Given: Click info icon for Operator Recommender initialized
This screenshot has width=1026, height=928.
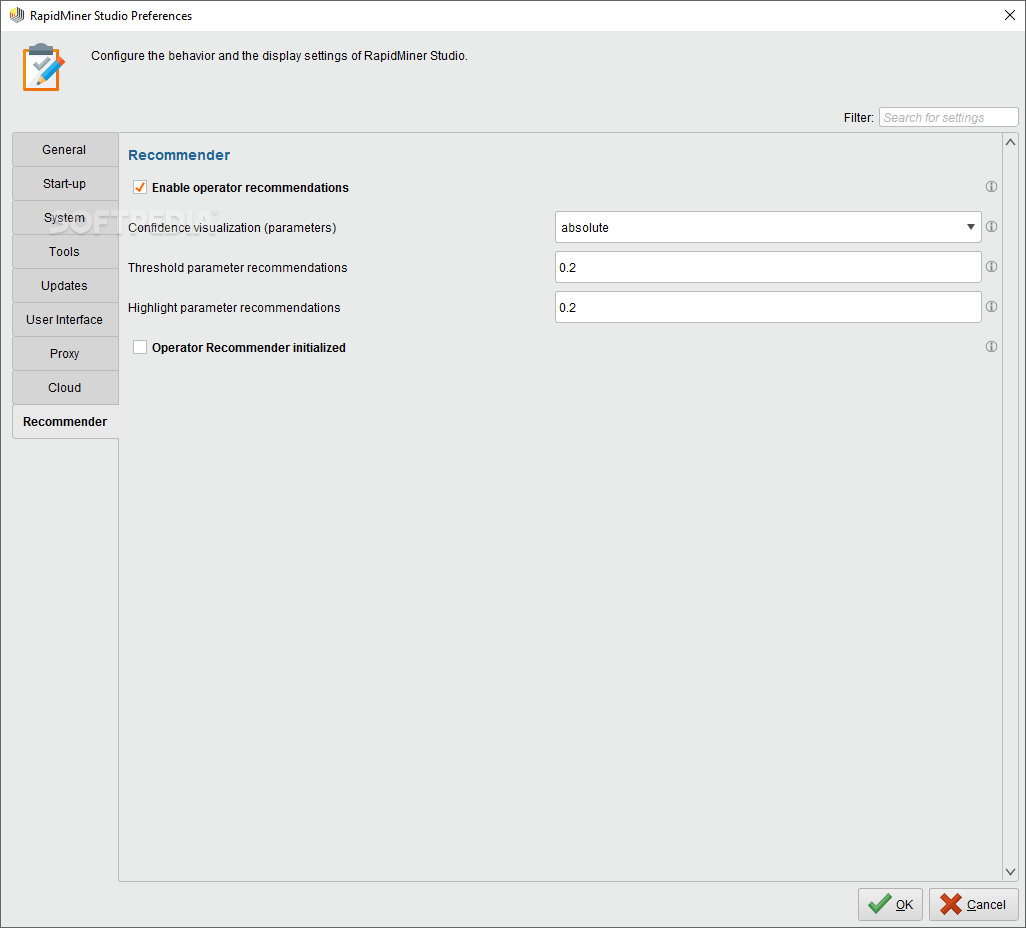Looking at the screenshot, I should click(x=991, y=346).
